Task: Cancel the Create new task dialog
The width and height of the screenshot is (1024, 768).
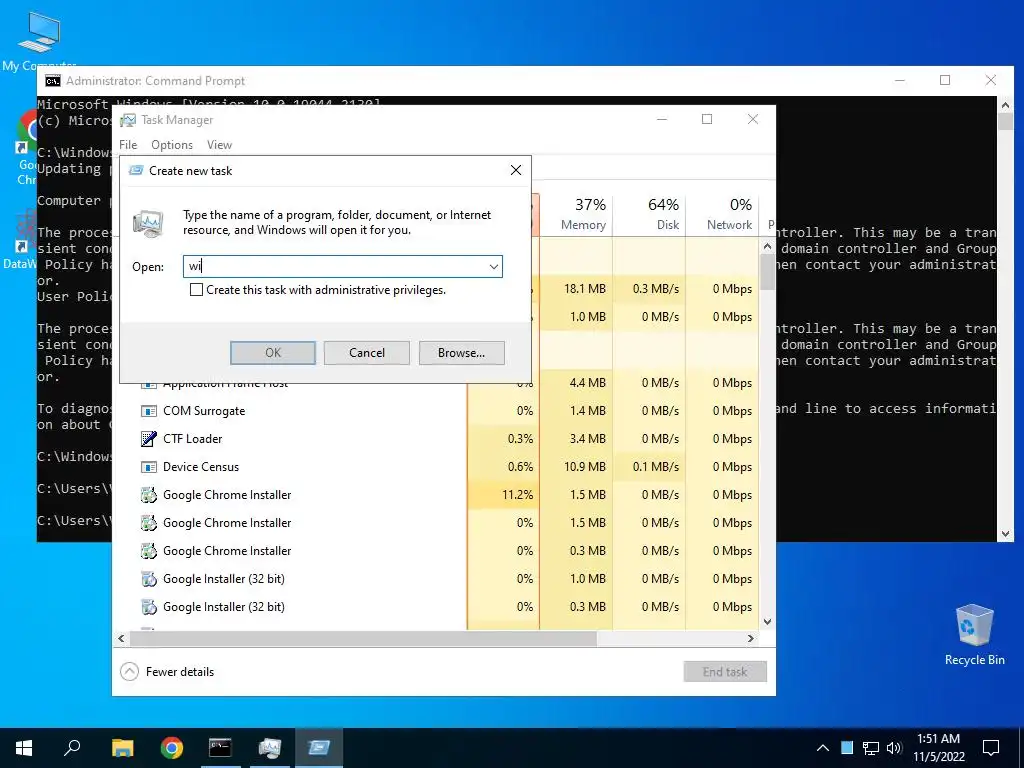Action: 367,353
